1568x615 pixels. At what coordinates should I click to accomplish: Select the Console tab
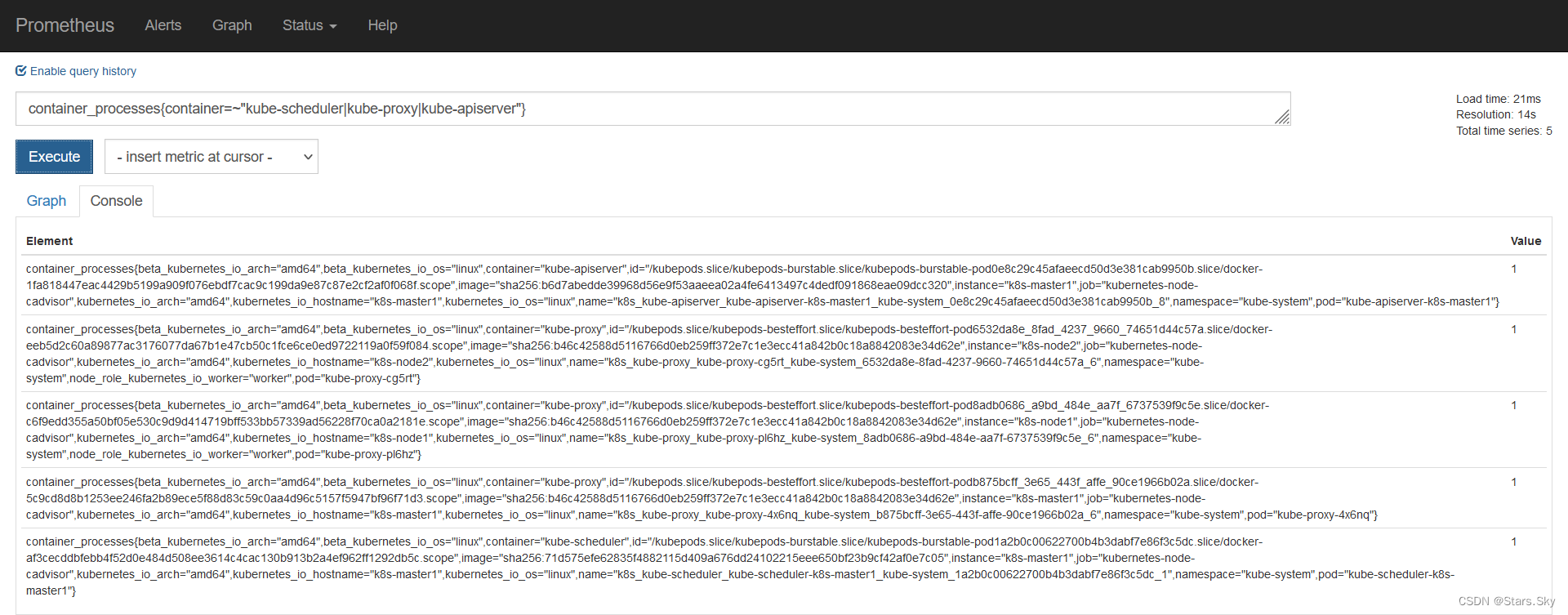pyautogui.click(x=116, y=201)
